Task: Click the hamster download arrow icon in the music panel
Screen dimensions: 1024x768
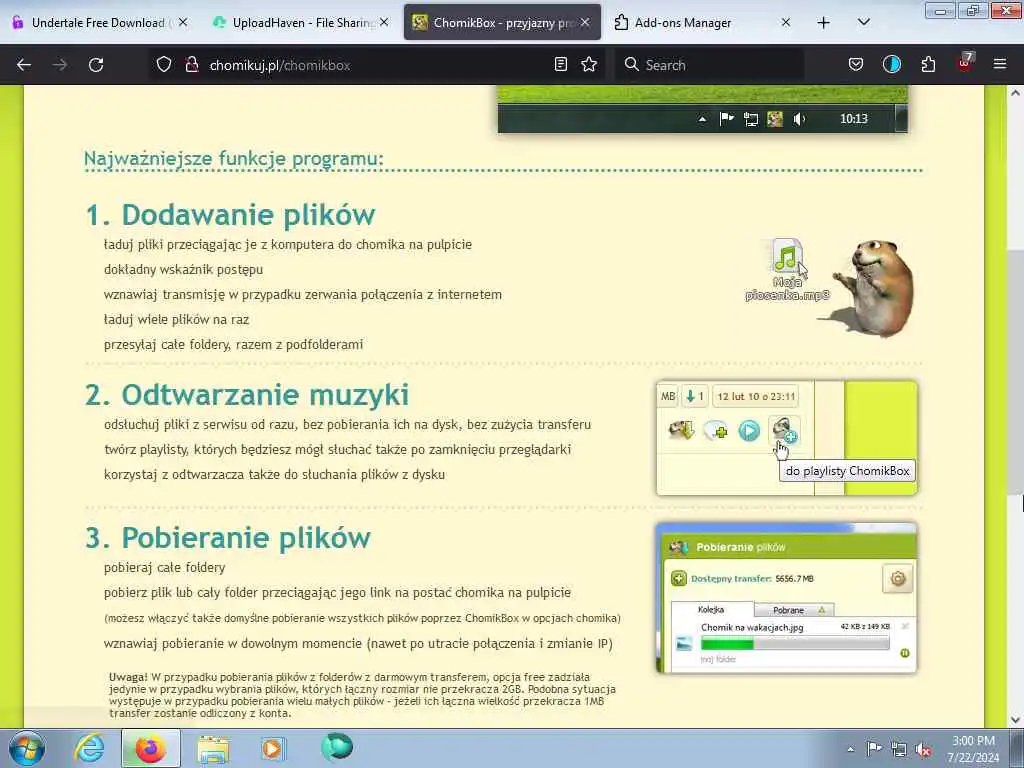Action: tap(681, 430)
